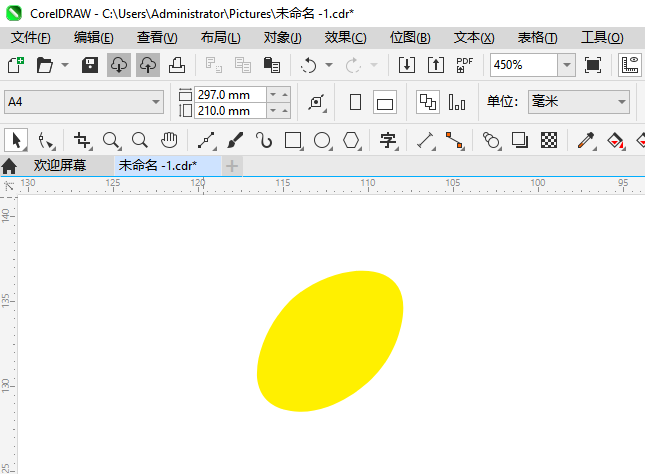The image size is (645, 474).
Task: Select the yellow ellipse on the canvas
Action: pos(330,341)
